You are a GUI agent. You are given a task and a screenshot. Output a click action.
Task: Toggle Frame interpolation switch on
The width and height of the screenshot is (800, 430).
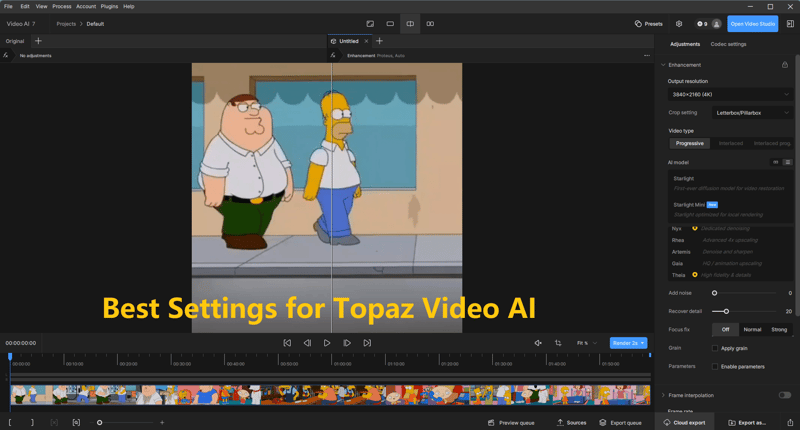pos(784,395)
